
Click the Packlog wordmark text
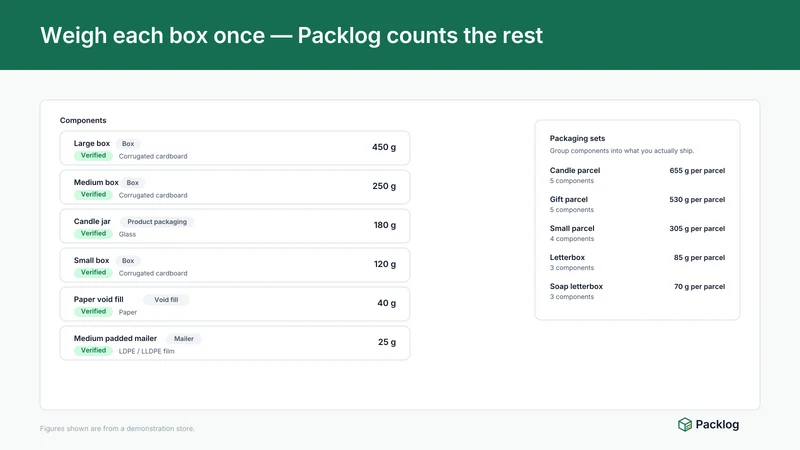(717, 424)
